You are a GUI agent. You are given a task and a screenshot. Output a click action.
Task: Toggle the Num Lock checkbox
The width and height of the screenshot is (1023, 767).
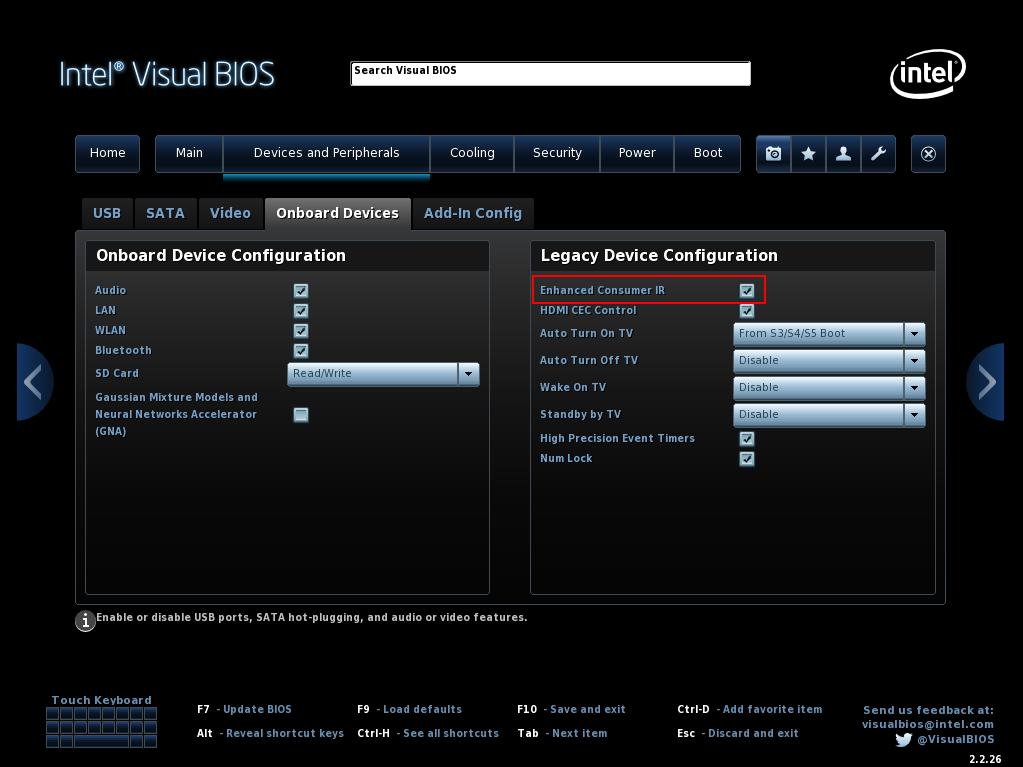point(747,459)
